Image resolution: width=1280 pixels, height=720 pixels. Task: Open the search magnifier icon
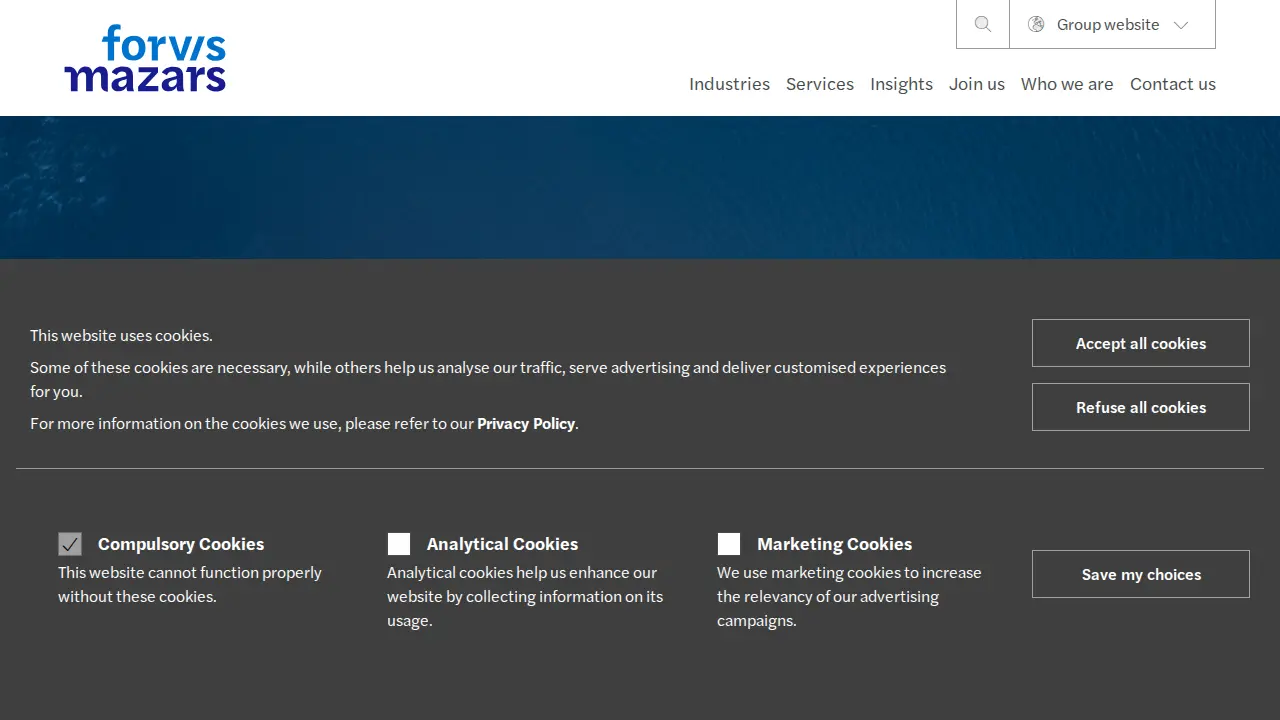983,24
